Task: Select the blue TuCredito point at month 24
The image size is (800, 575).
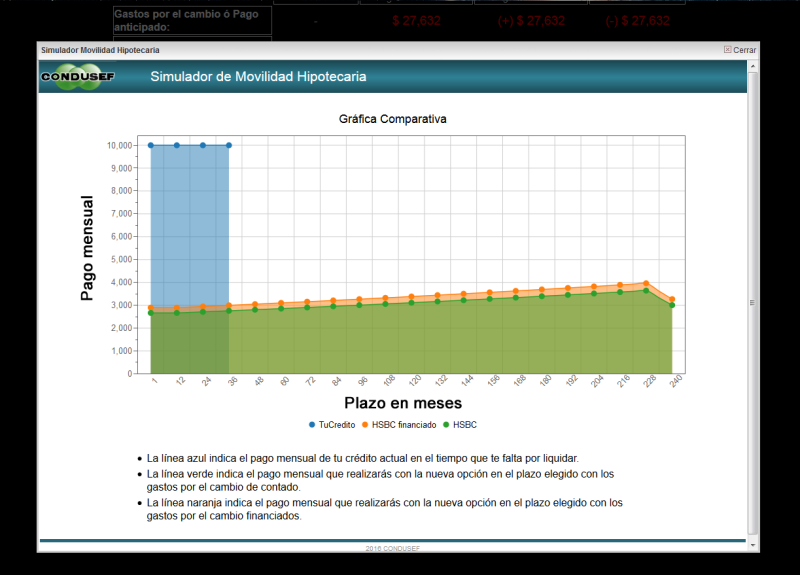Action: (203, 145)
